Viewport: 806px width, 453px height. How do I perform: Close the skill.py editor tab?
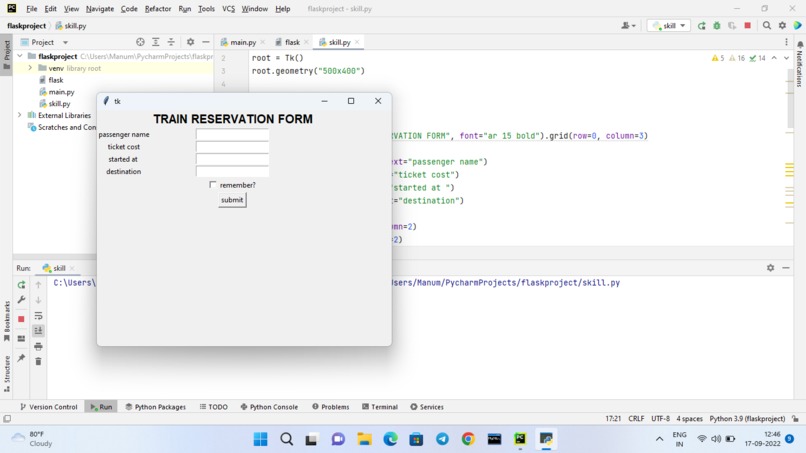(x=357, y=42)
